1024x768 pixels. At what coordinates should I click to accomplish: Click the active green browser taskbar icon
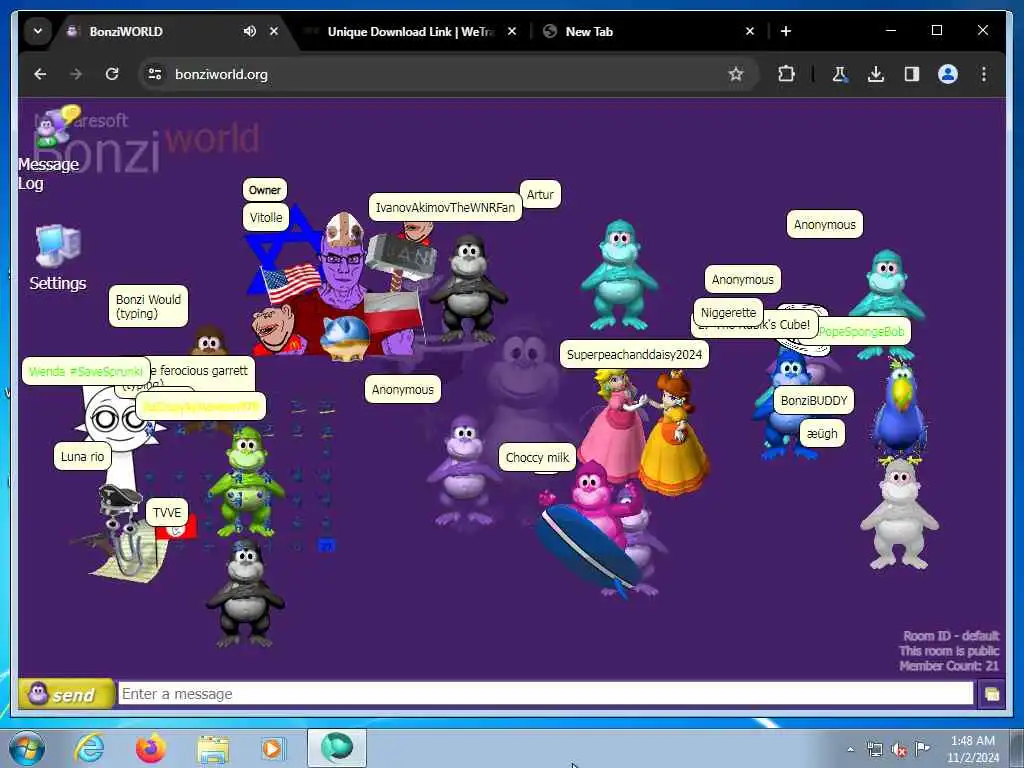pyautogui.click(x=337, y=748)
